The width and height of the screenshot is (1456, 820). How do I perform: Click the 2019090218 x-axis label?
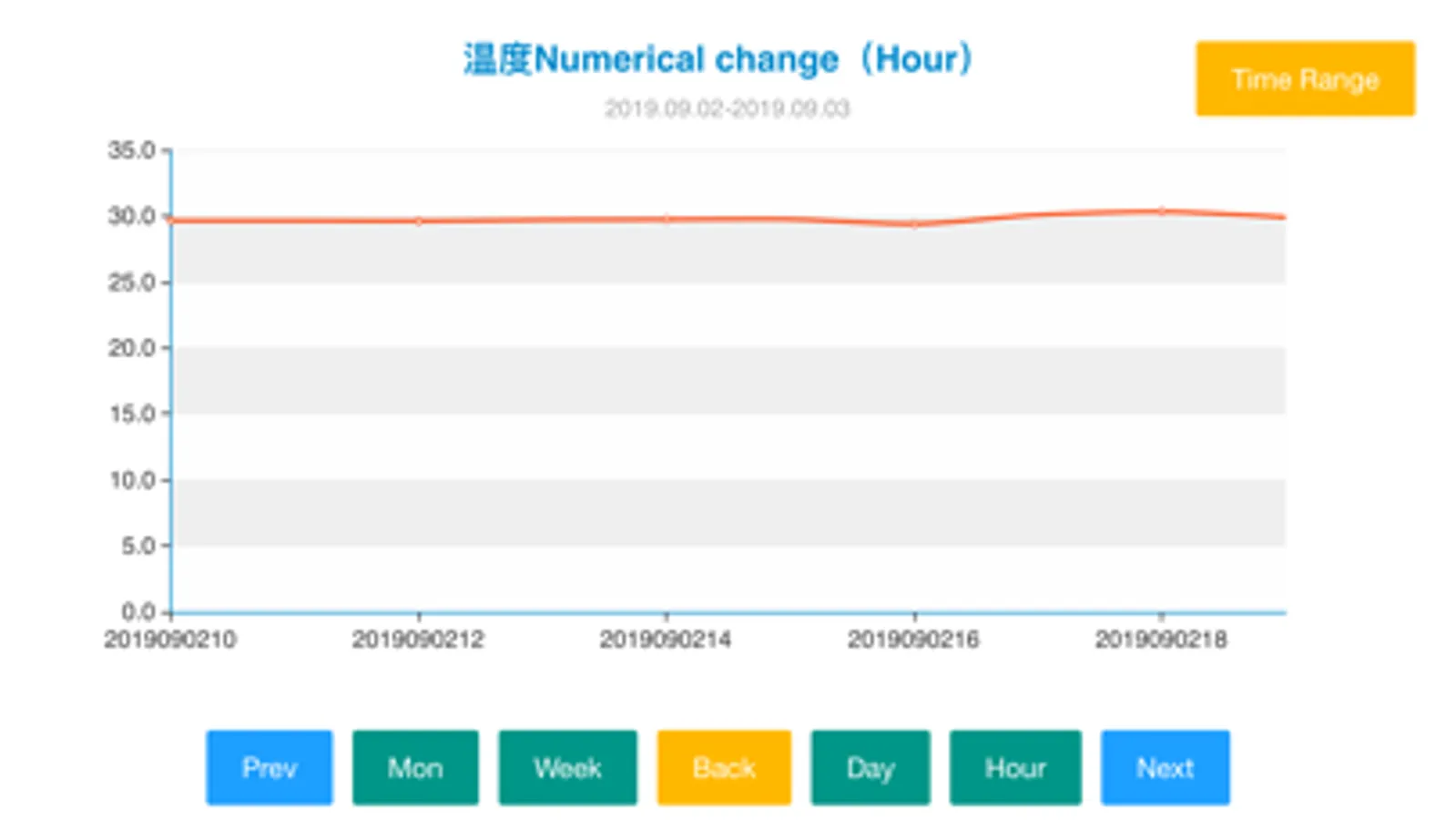pyautogui.click(x=1161, y=640)
